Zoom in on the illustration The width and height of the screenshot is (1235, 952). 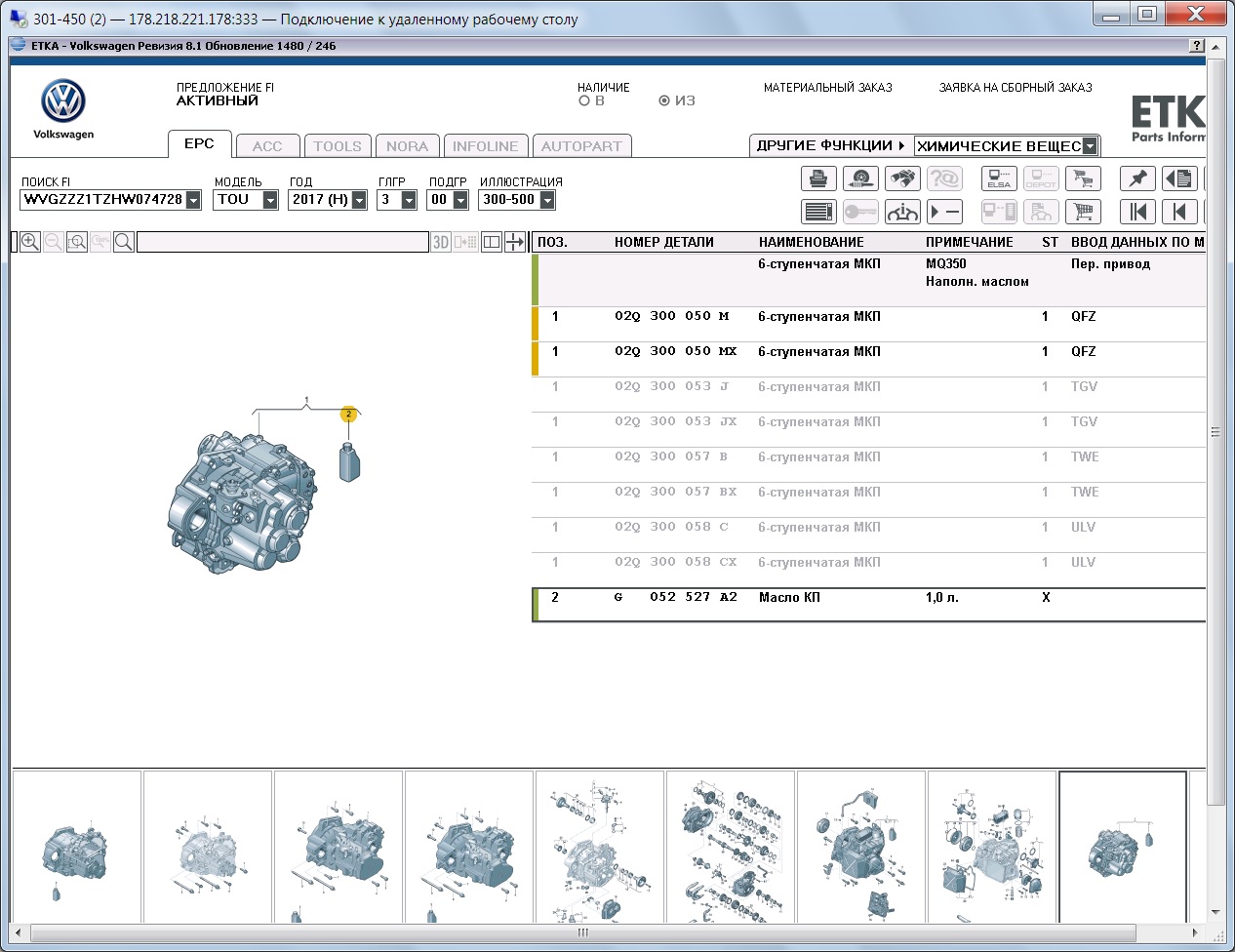(30, 242)
